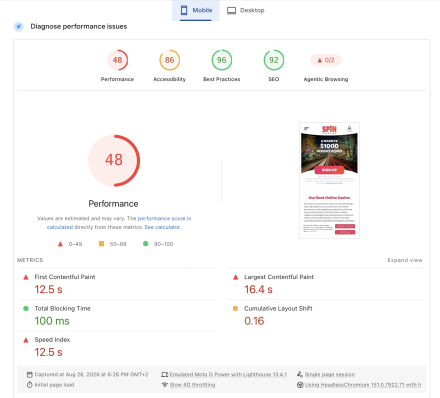The height and width of the screenshot is (398, 440).
Task: Open the Agentic Browsing 0/2 badge
Action: click(x=326, y=60)
